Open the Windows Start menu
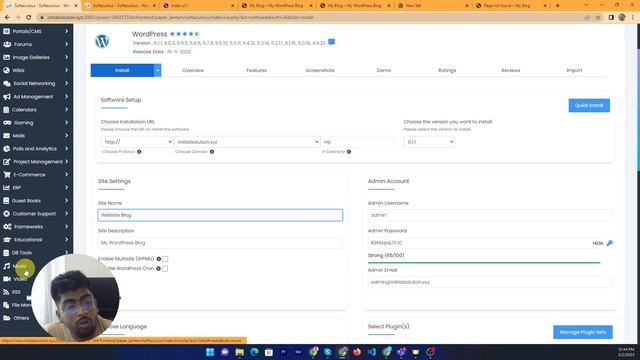Screen dimensions: 640x360 (x=210, y=352)
